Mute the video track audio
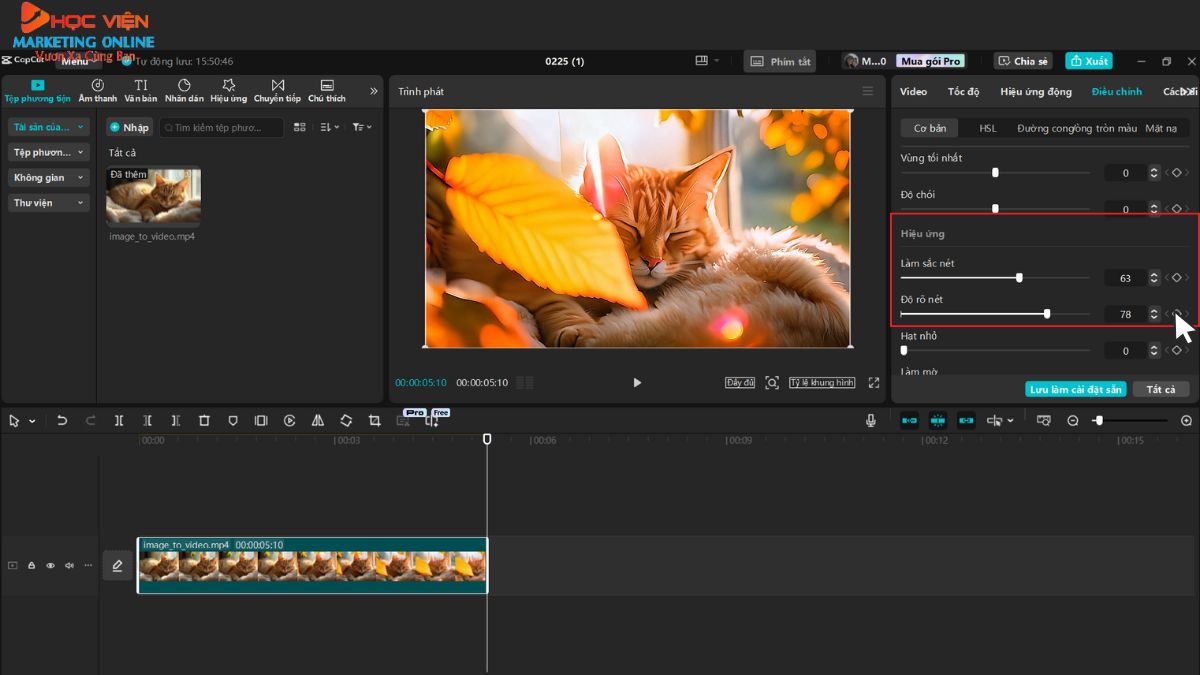The height and width of the screenshot is (675, 1200). (x=69, y=566)
